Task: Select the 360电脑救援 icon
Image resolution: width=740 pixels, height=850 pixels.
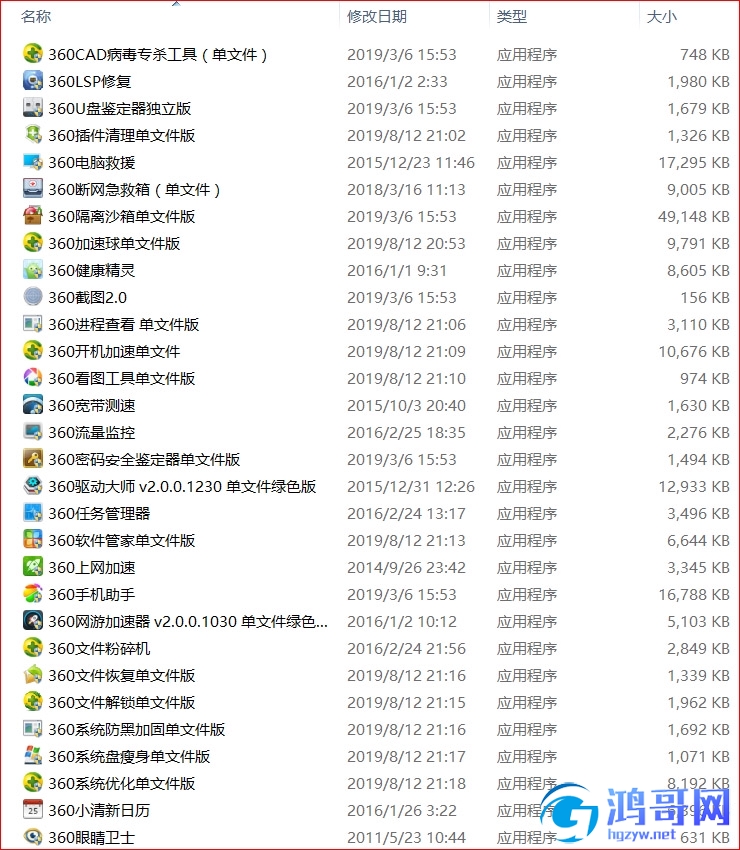Action: pos(33,162)
